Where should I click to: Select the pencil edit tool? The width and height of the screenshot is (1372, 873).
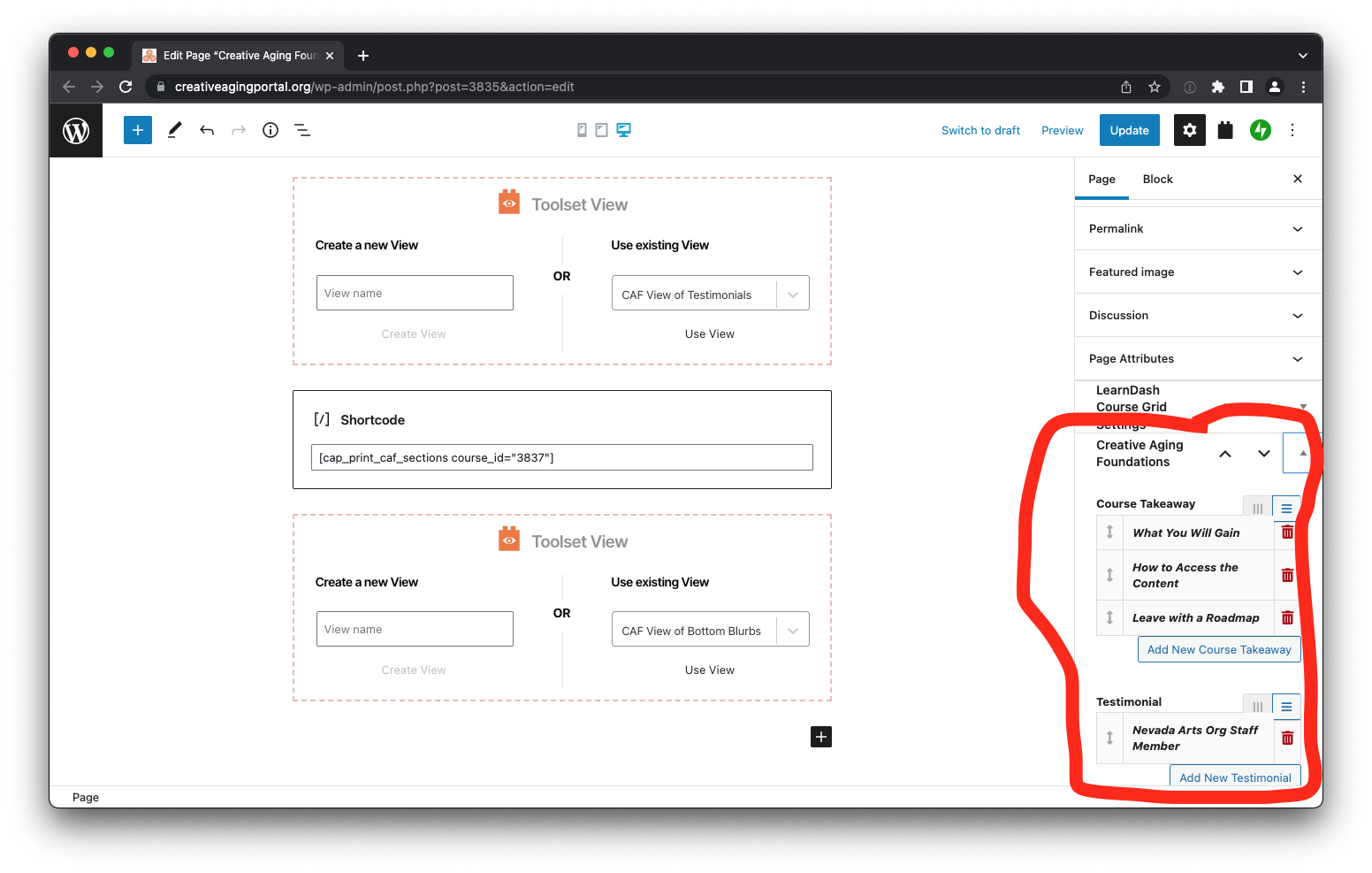coord(174,130)
